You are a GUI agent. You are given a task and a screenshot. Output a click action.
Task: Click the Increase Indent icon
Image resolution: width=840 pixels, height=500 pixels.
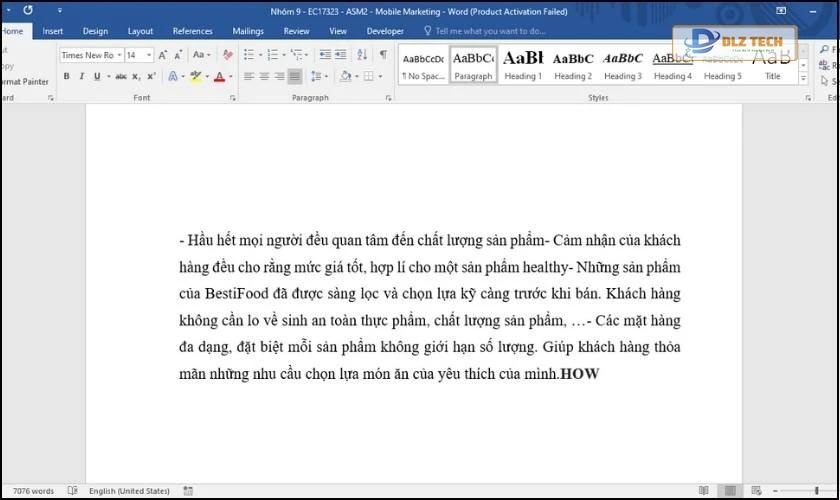click(342, 55)
